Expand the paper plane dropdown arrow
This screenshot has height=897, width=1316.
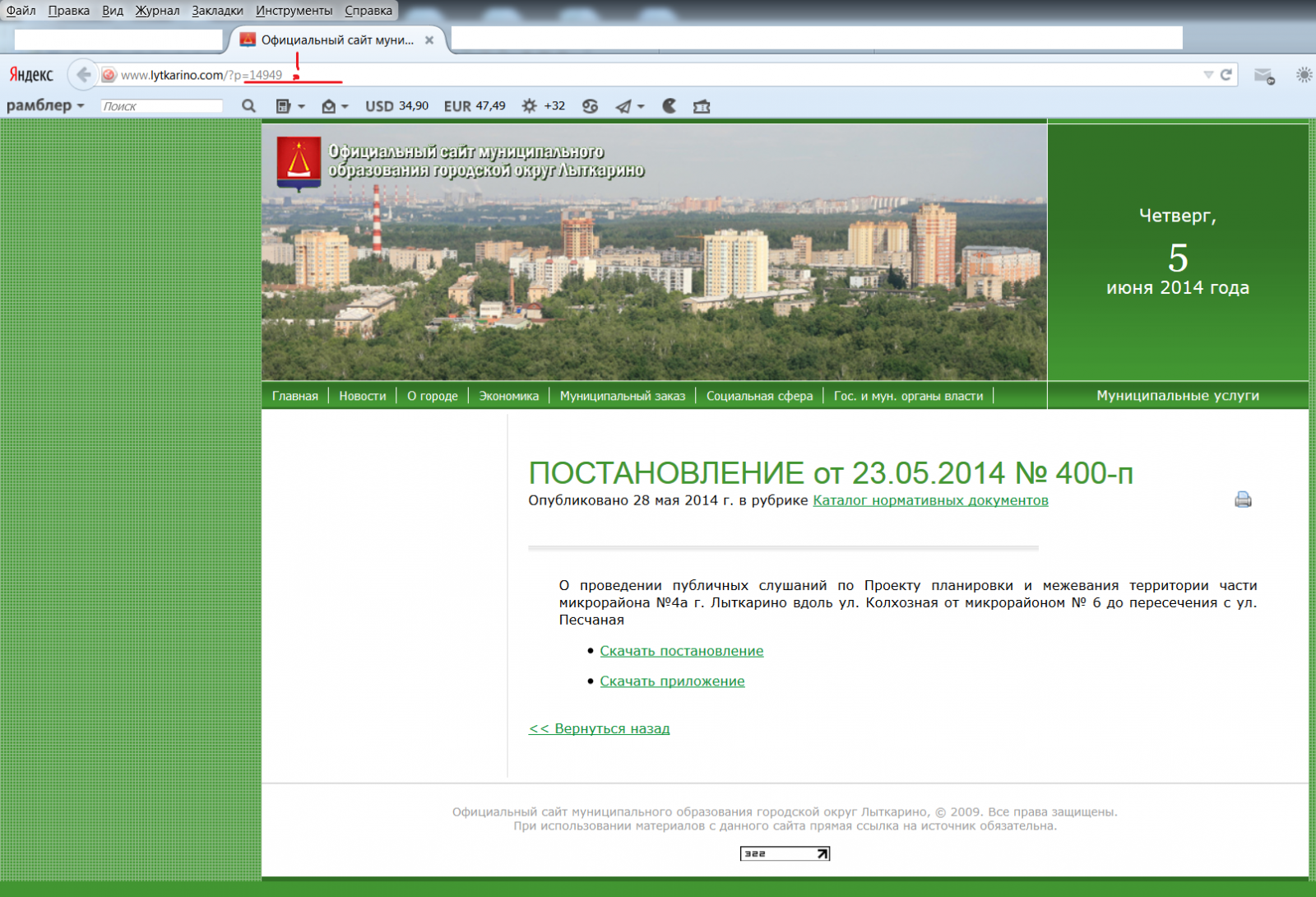[642, 107]
